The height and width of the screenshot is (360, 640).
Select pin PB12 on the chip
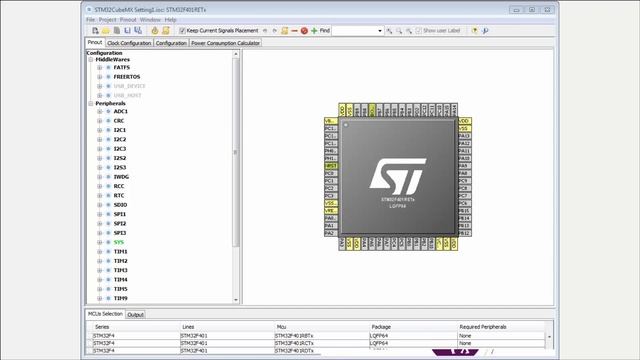(464, 233)
